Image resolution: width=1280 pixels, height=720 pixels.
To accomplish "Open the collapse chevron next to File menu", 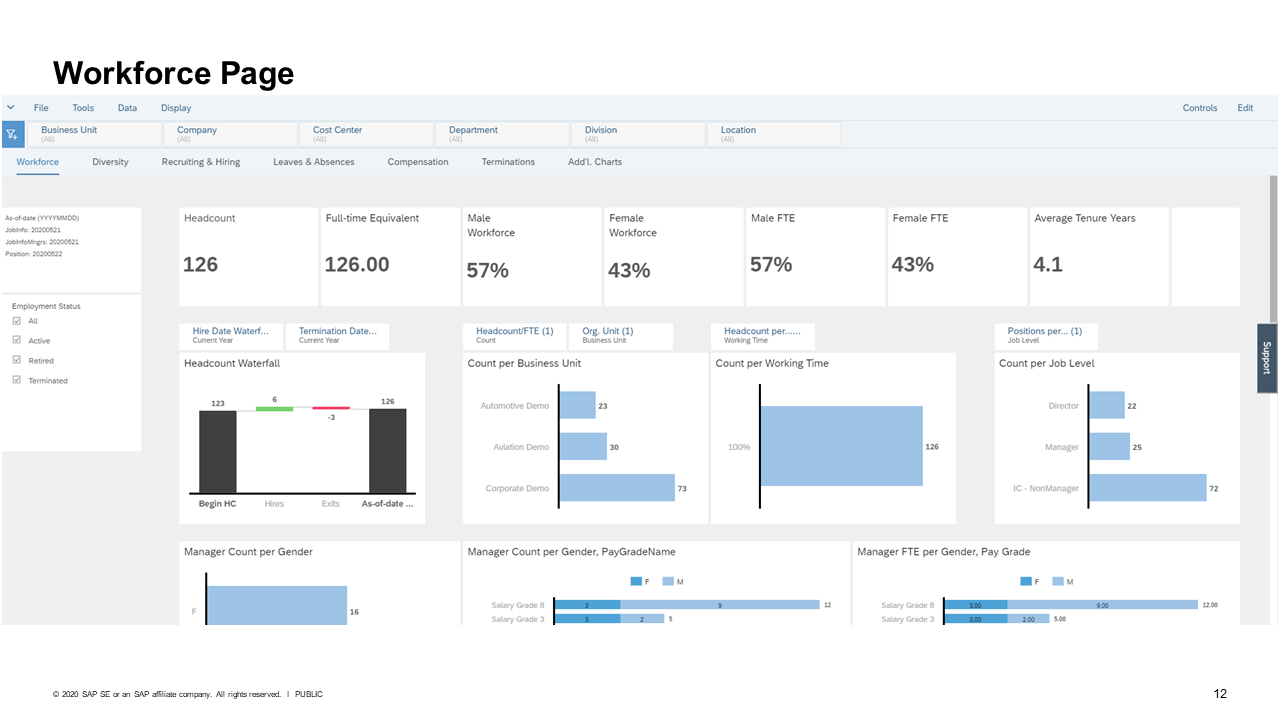I will click(11, 107).
